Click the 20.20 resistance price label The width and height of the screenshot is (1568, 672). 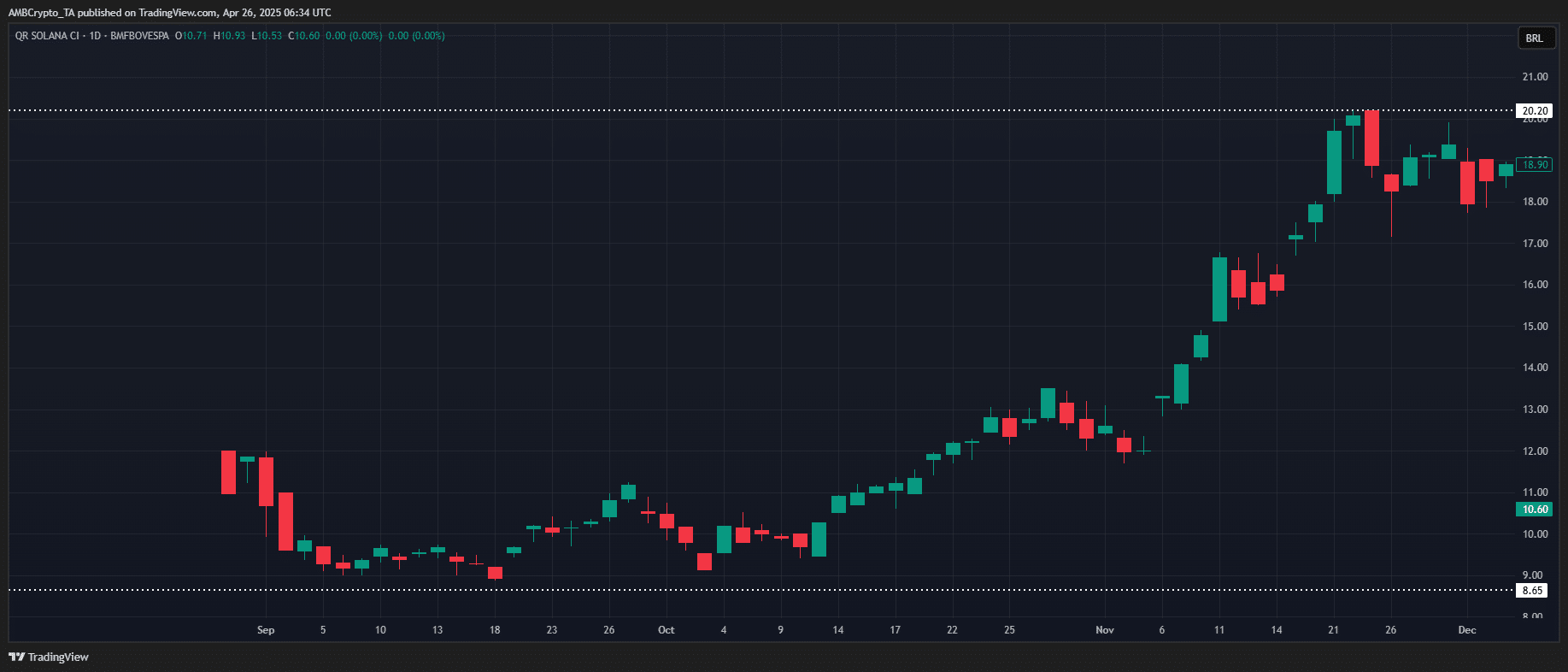(1535, 110)
